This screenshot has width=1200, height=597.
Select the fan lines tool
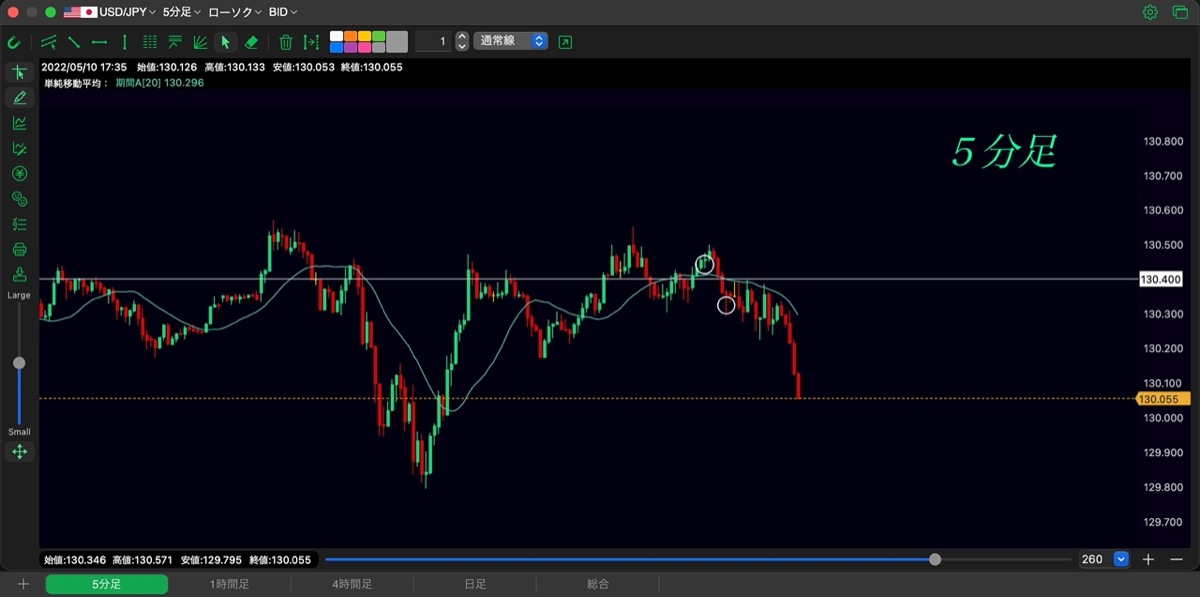(200, 42)
